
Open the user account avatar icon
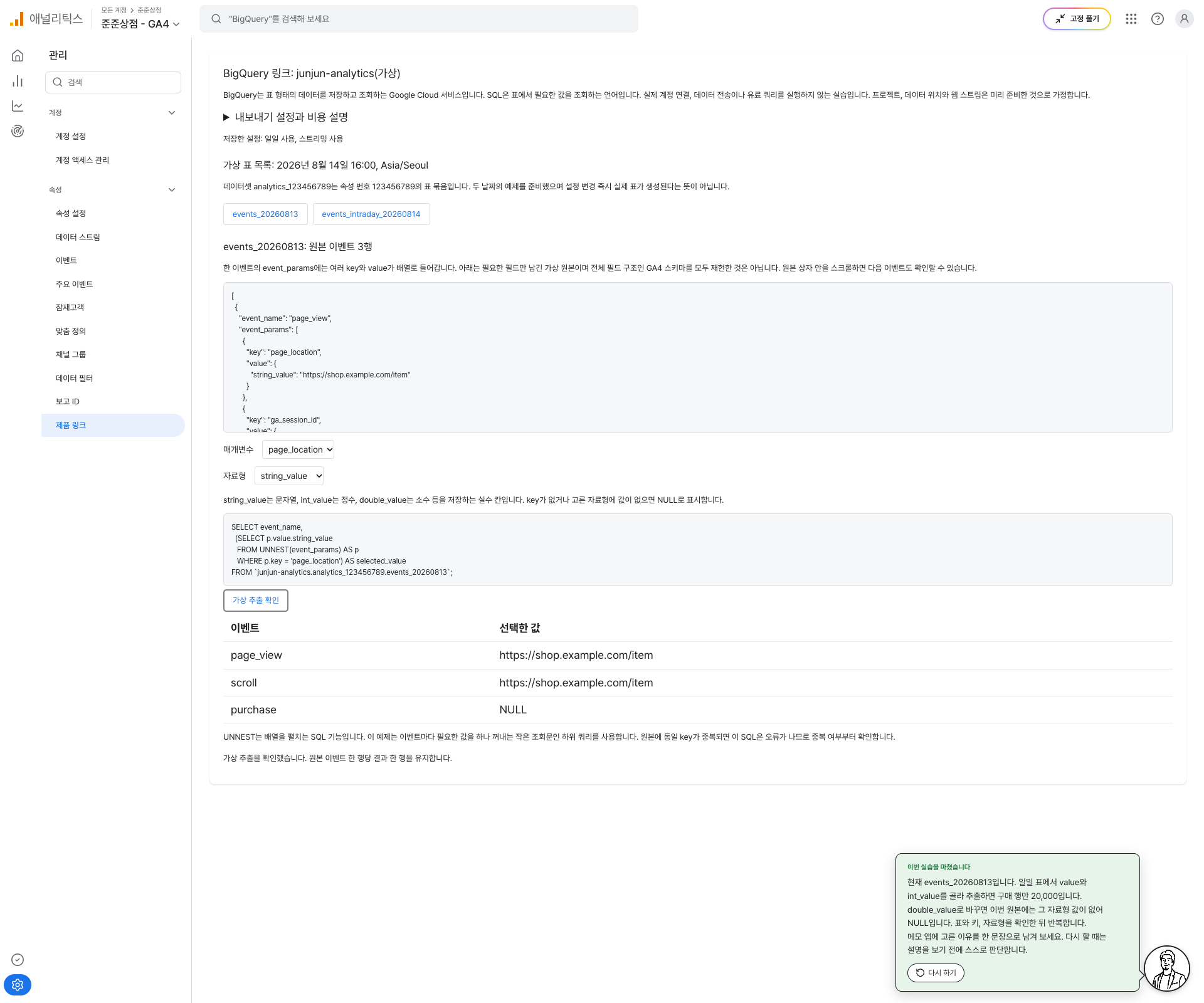tap(1184, 19)
